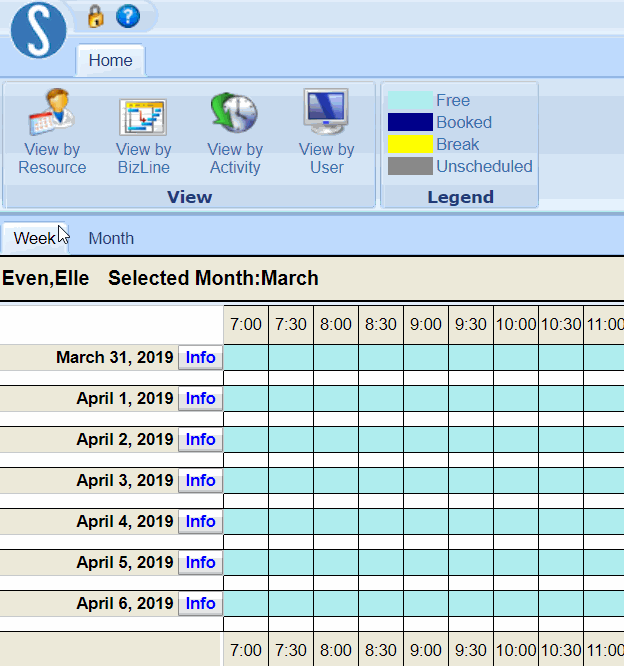Viewport: 624px width, 666px height.
Task: Switch to the Month tab
Action: [111, 238]
